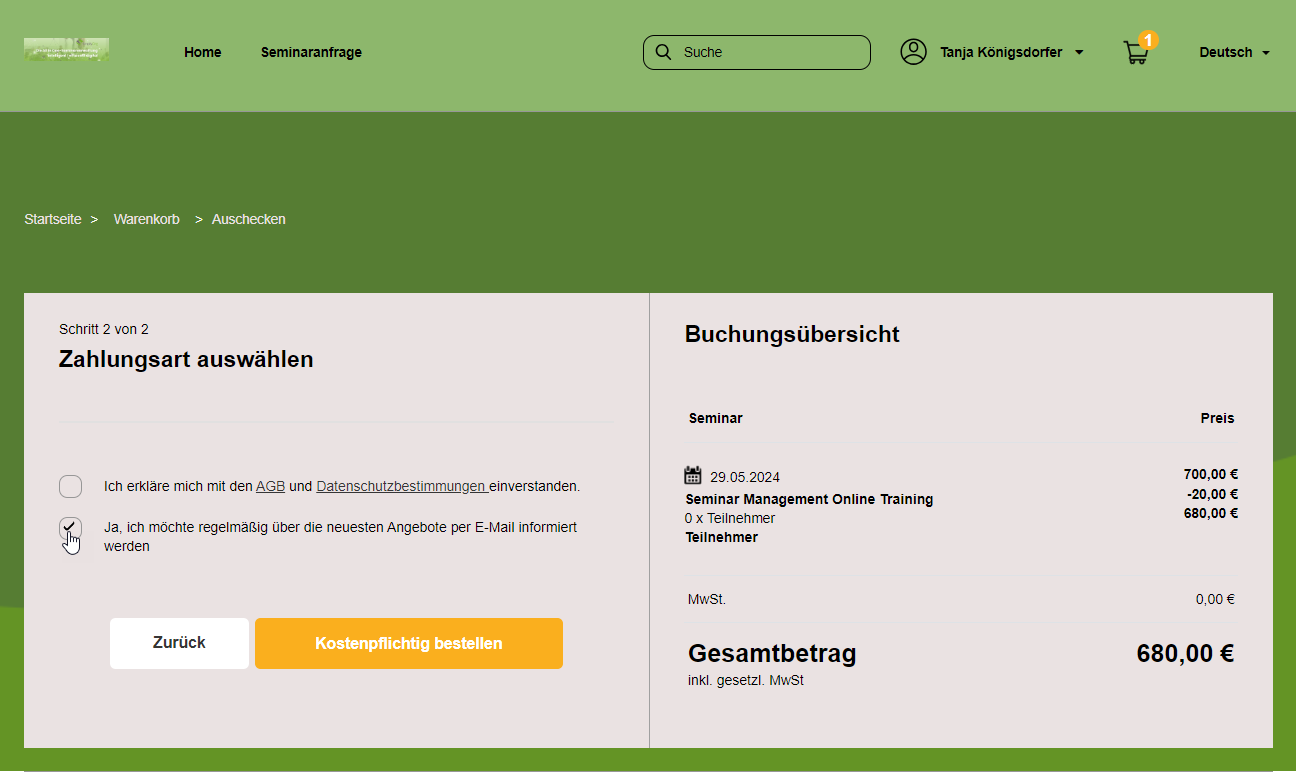Image resolution: width=1296 pixels, height=774 pixels.
Task: Click the user profile avatar icon
Action: click(913, 52)
